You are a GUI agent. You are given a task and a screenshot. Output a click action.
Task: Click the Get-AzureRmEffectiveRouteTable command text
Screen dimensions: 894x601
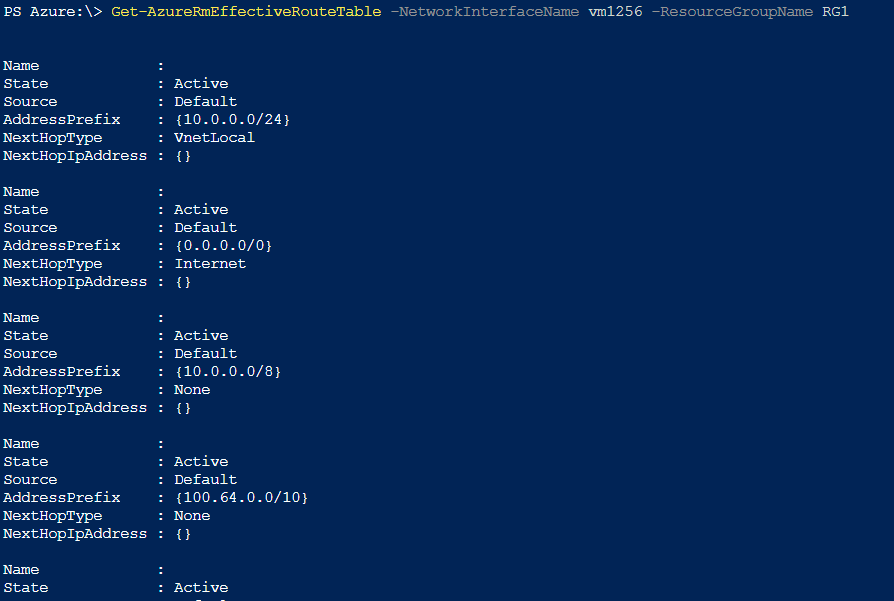coord(246,11)
